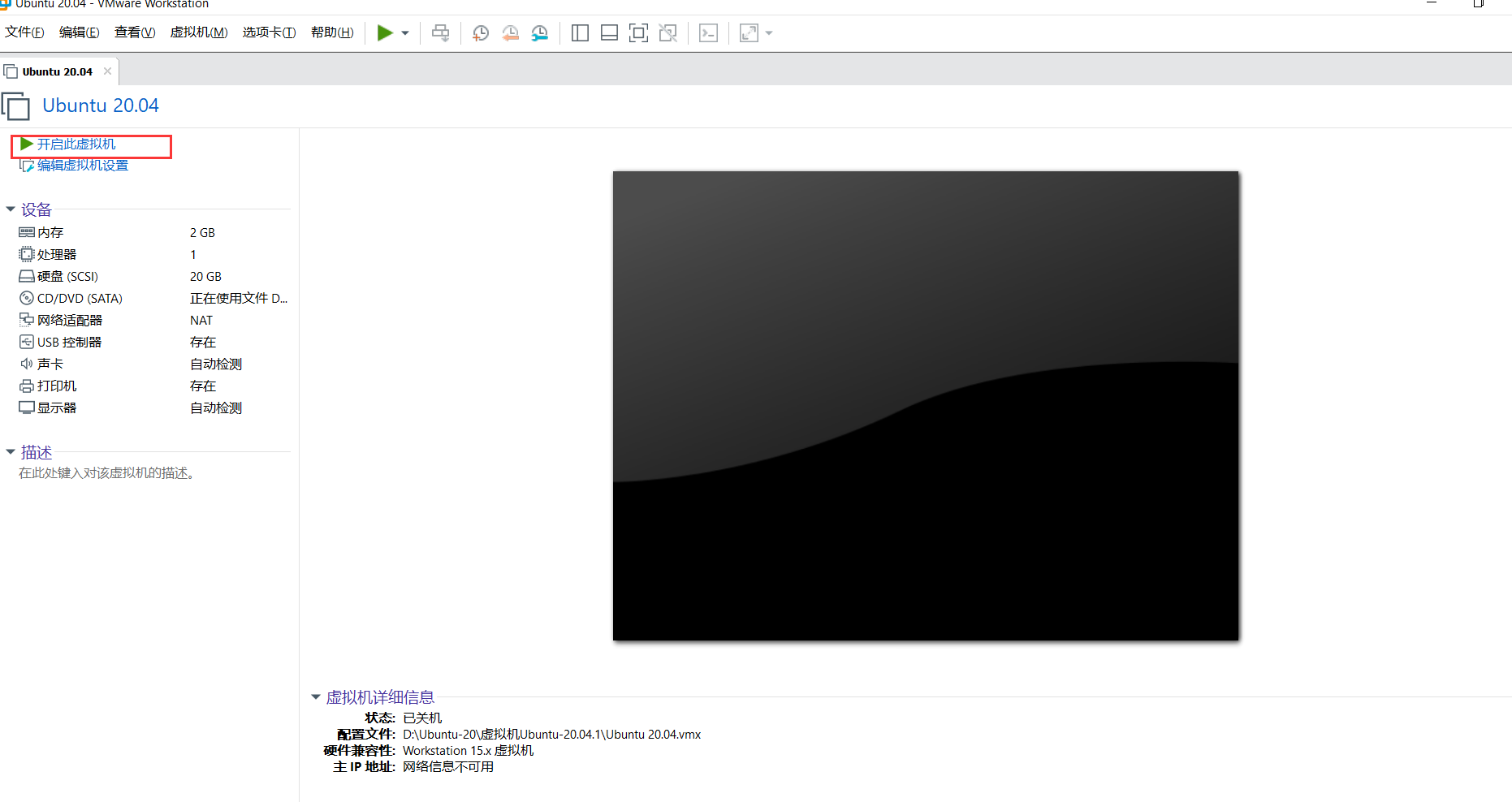The height and width of the screenshot is (802, 1512).
Task: Open the 帮助(H) menu
Action: click(332, 32)
